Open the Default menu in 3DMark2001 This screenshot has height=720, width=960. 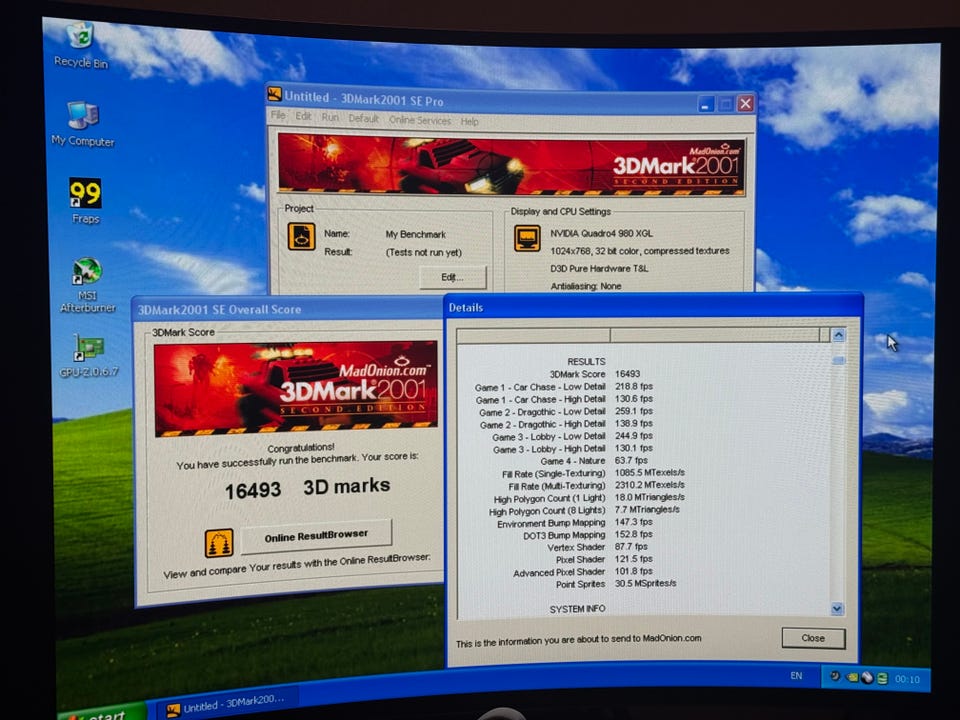[364, 118]
